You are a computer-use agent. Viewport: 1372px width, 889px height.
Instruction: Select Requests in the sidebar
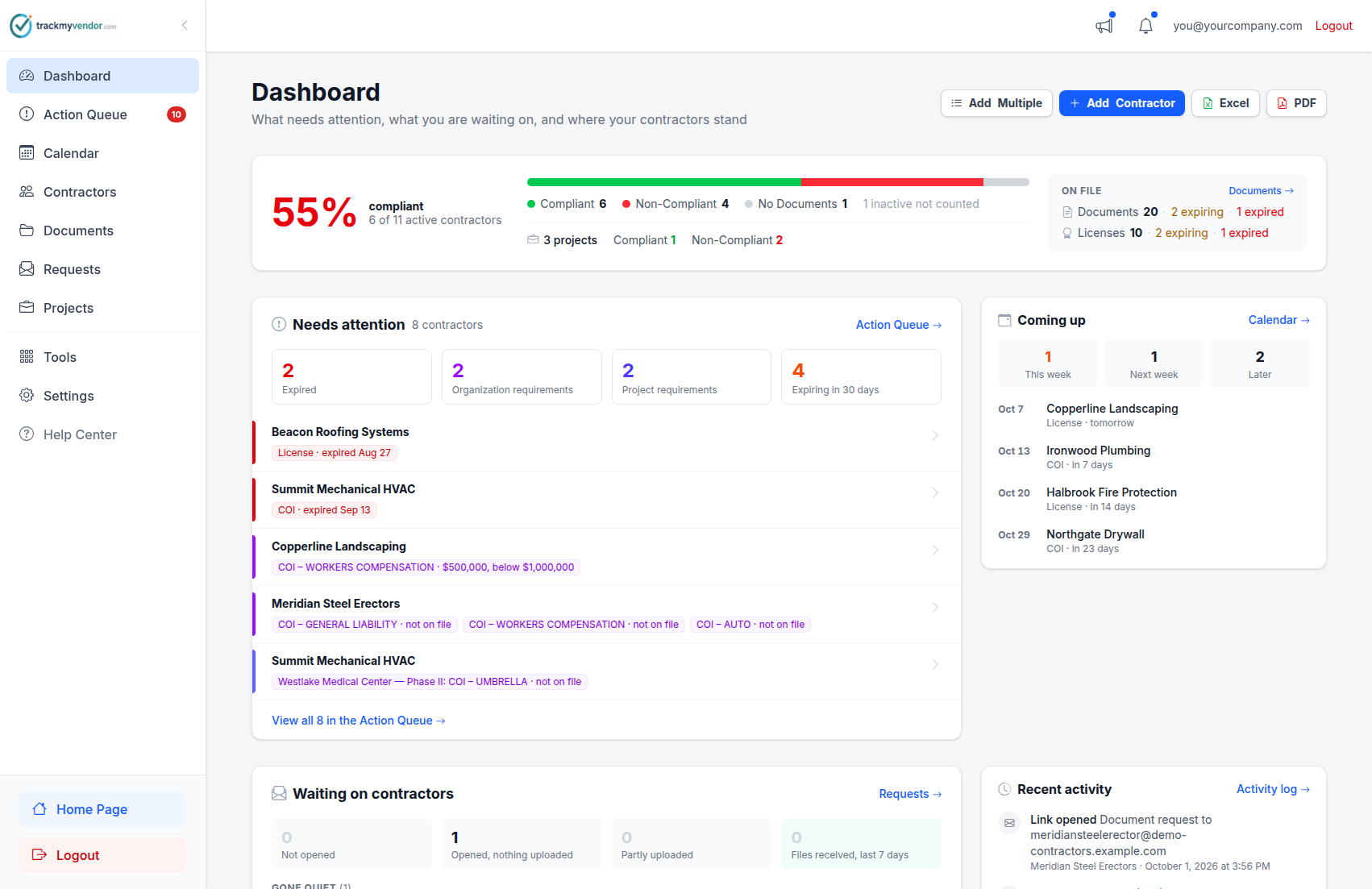102,269
